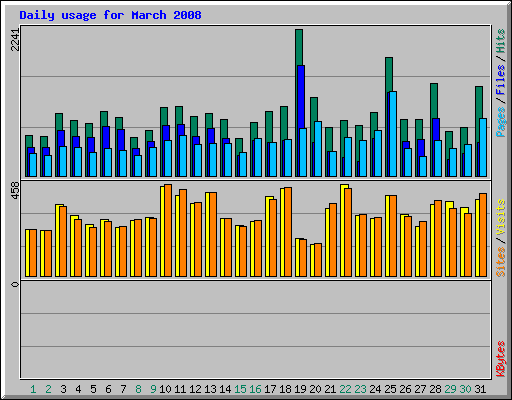512x400 pixels.
Task: Select day 4 on the x-axis
Action: click(x=78, y=389)
